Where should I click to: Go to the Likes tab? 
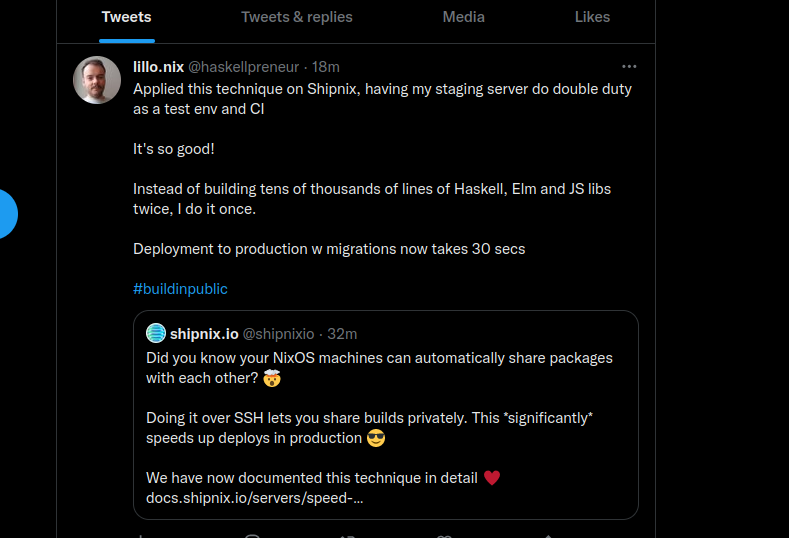tap(592, 17)
